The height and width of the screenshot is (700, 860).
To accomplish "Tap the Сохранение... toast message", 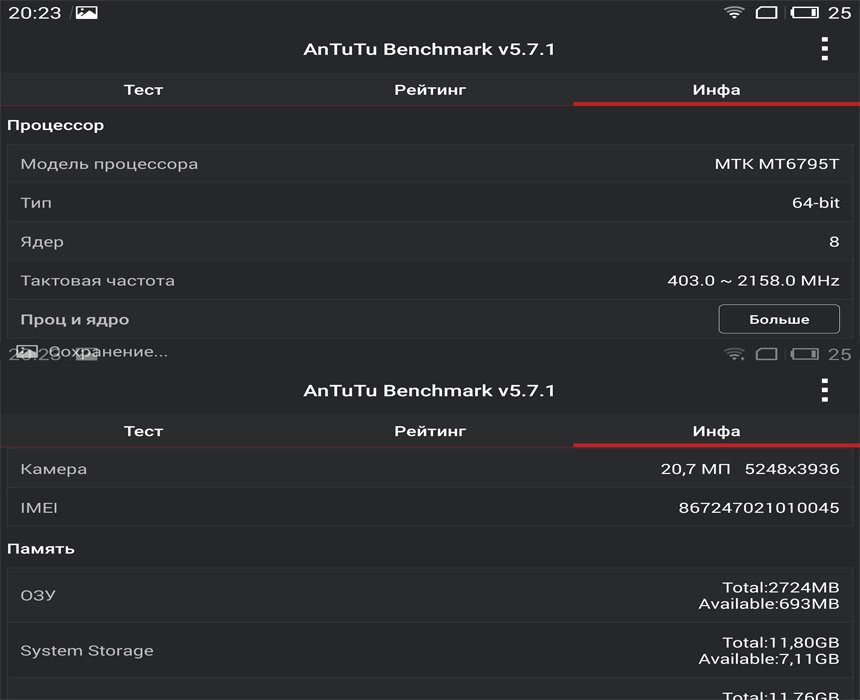I will pos(108,352).
